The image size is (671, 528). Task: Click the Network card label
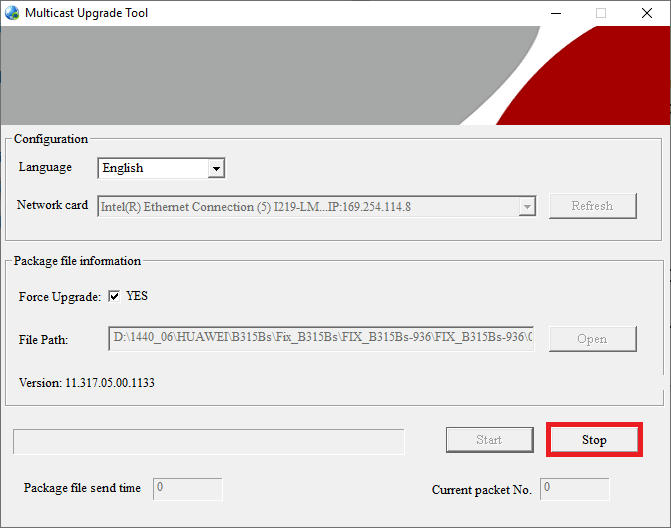53,205
